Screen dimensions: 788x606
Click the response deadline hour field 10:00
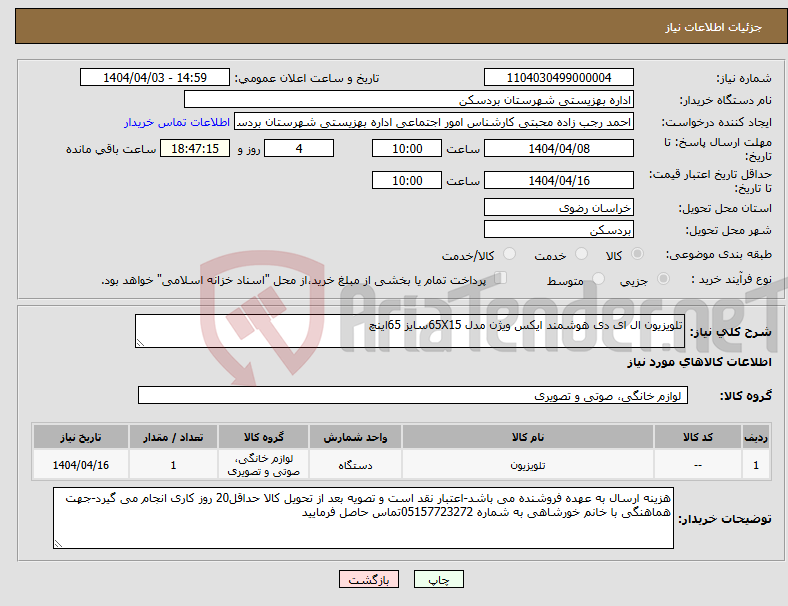click(407, 148)
